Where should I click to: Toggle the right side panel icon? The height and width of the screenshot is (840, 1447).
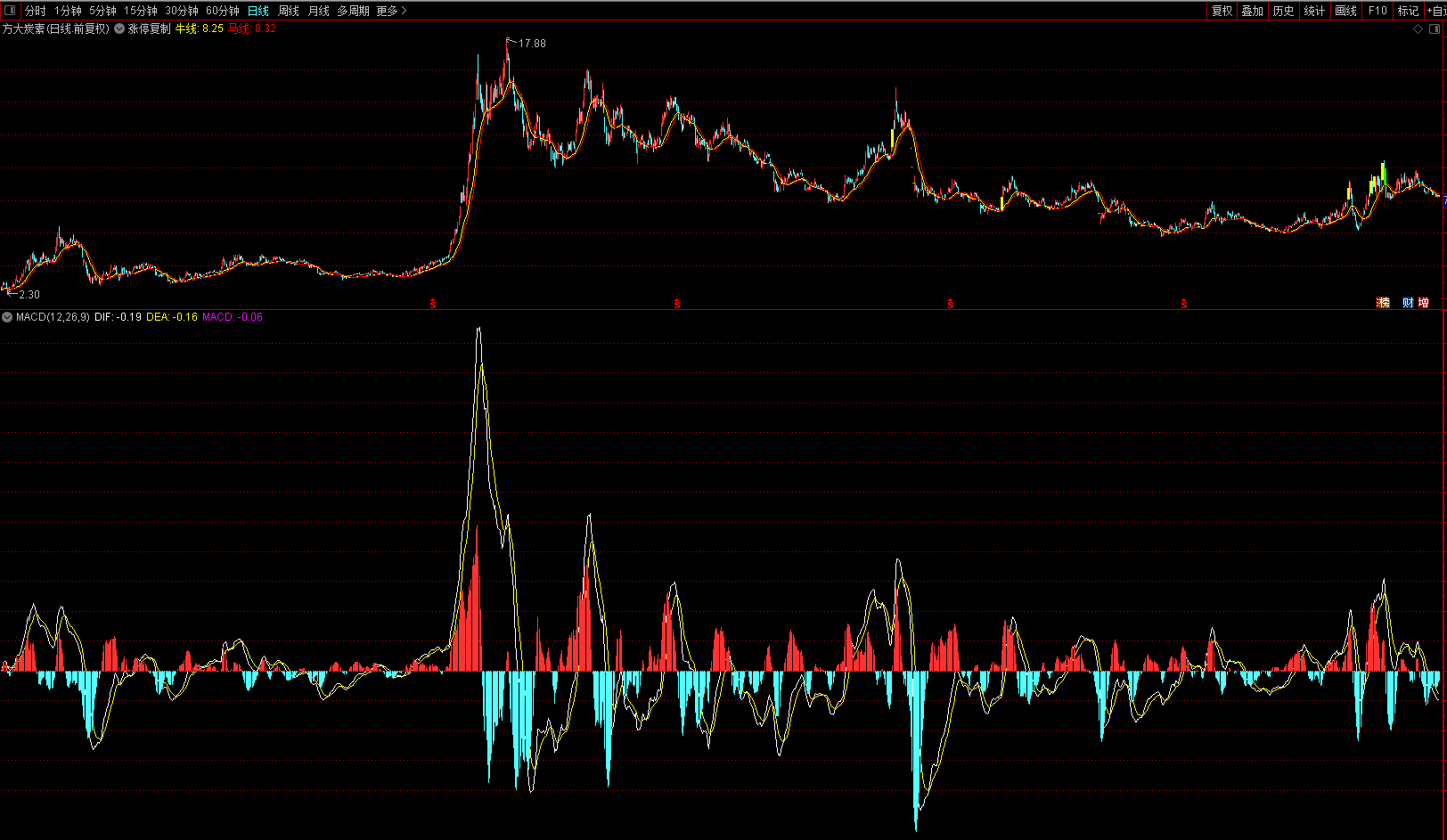[x=1435, y=29]
